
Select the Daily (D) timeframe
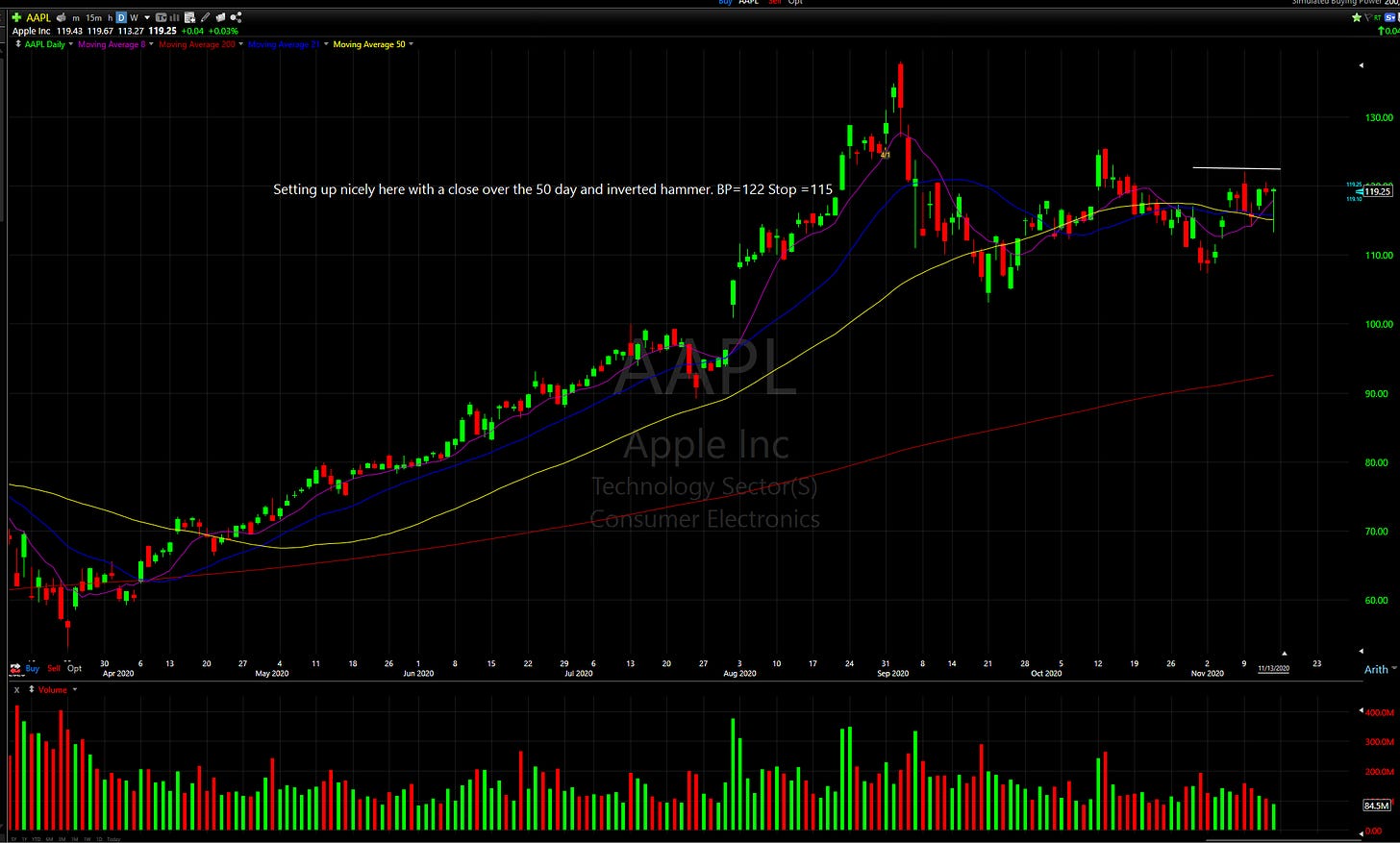[x=121, y=17]
